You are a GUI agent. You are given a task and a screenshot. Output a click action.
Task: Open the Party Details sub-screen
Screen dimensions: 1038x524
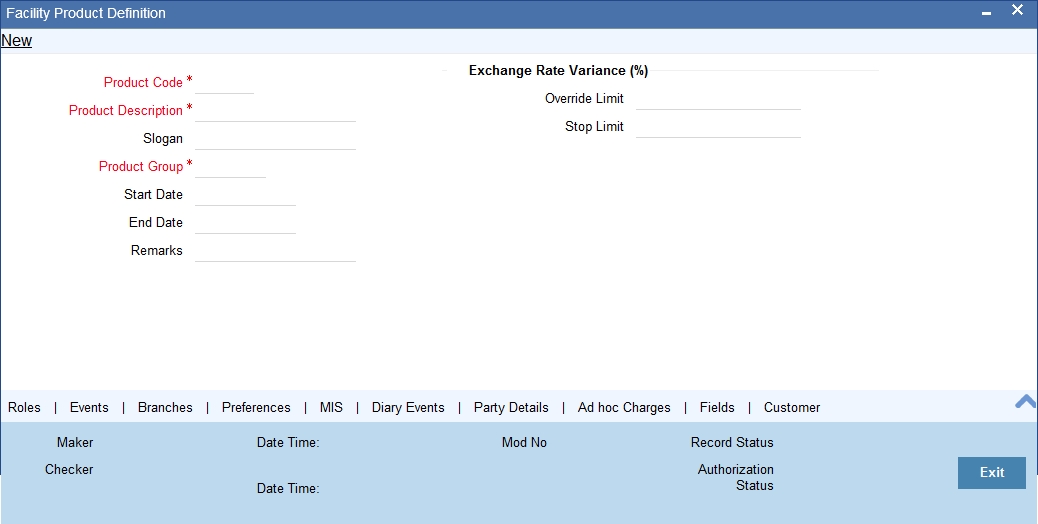click(511, 408)
